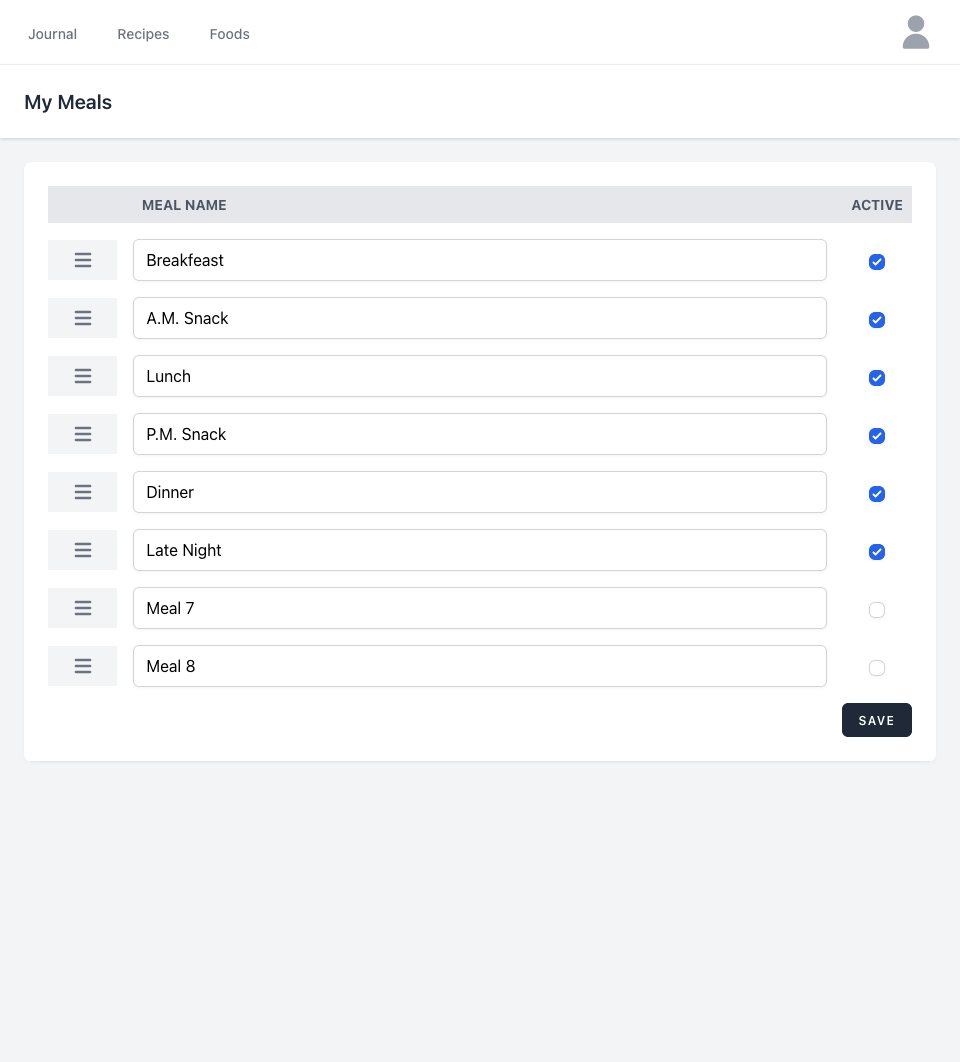
Task: Open the Journal page
Action: (x=52, y=34)
